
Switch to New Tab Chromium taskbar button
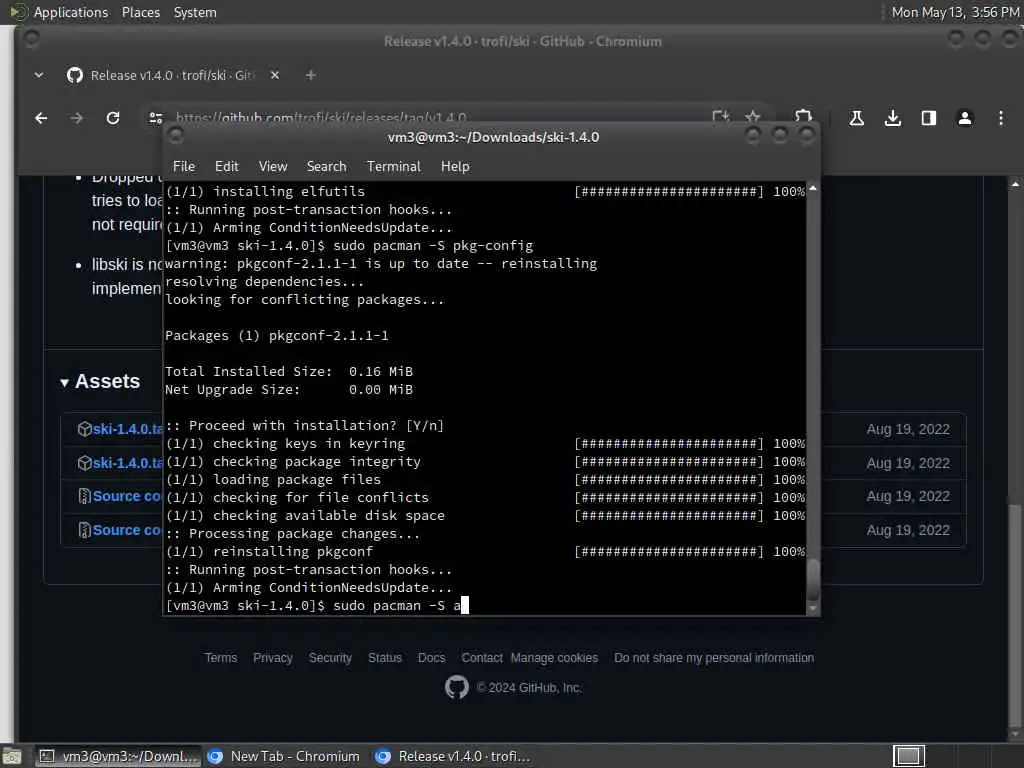click(x=284, y=756)
